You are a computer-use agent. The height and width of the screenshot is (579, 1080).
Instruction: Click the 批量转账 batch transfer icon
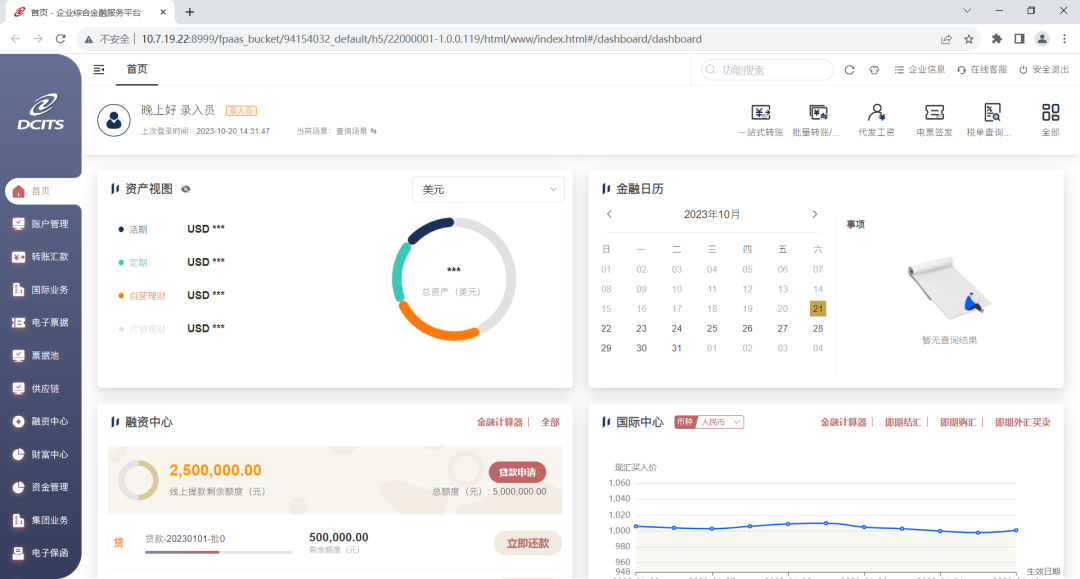[817, 113]
